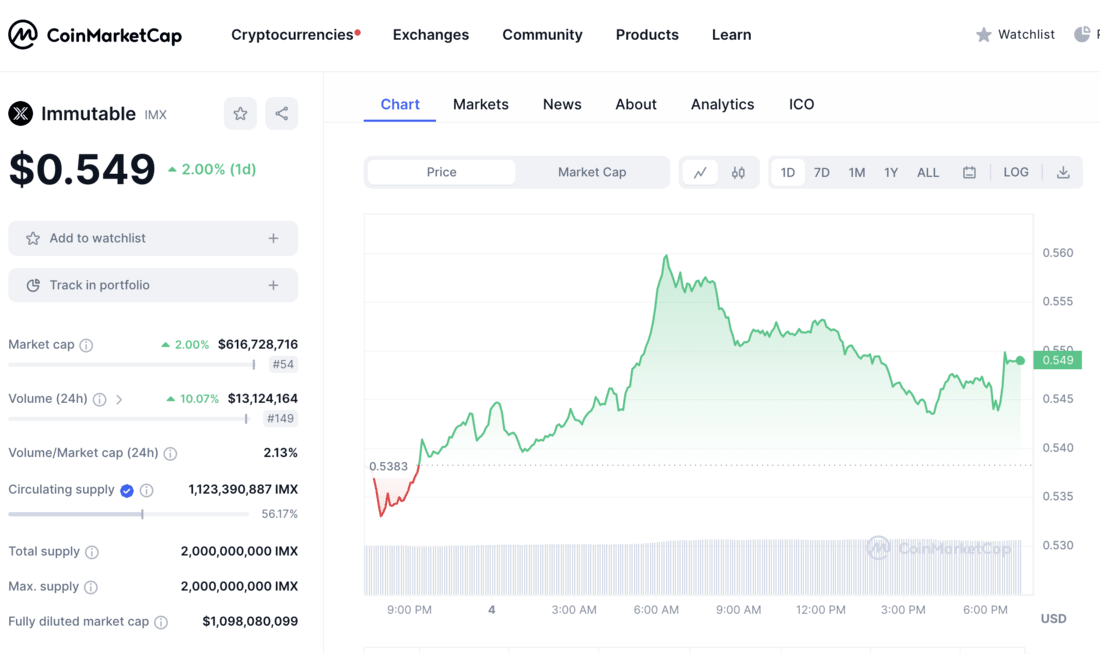Click the verified badge on Circulating supply
Viewport: 1100px width, 654px height.
[x=127, y=490]
